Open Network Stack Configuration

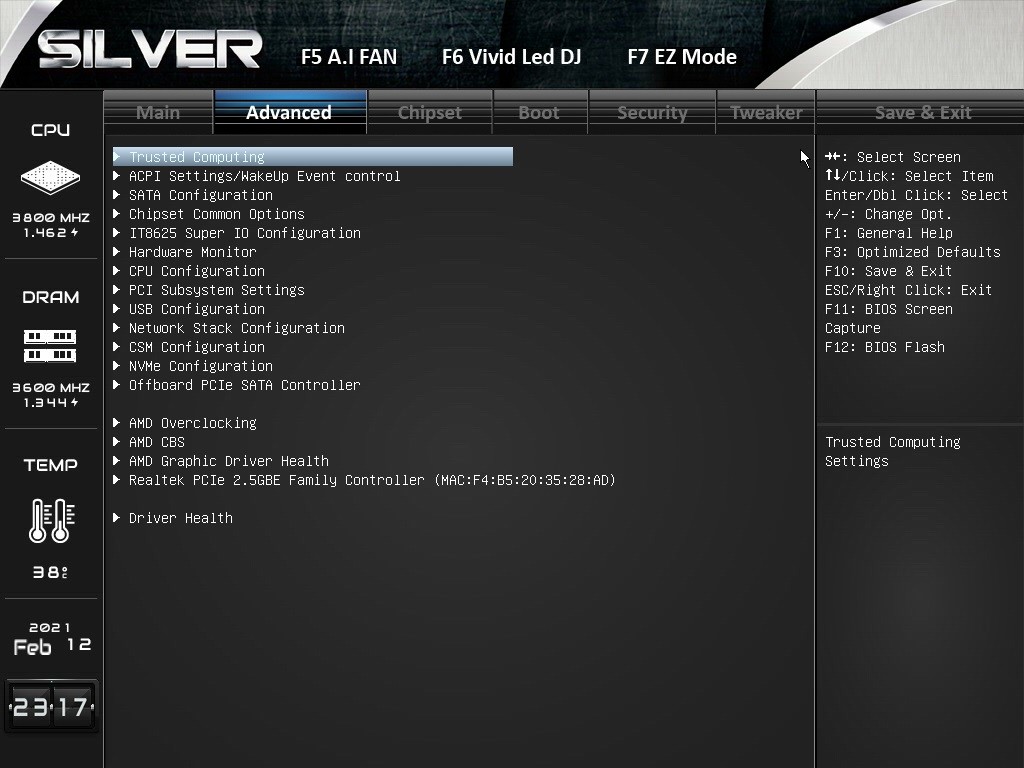tap(229, 328)
